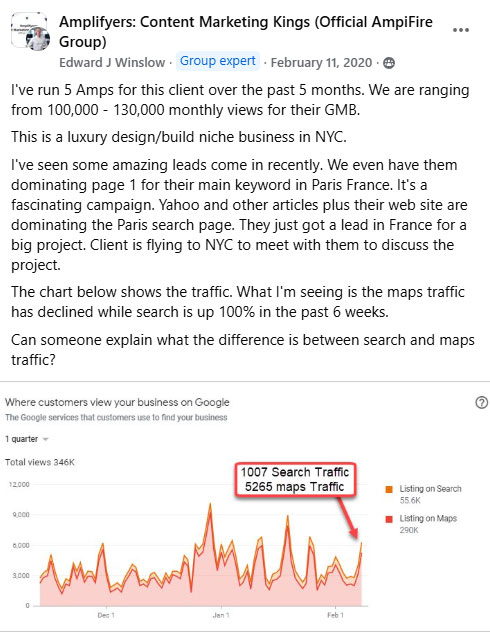The image size is (490, 637).
Task: Click the Feb 1 axis marker
Action: click(x=335, y=615)
